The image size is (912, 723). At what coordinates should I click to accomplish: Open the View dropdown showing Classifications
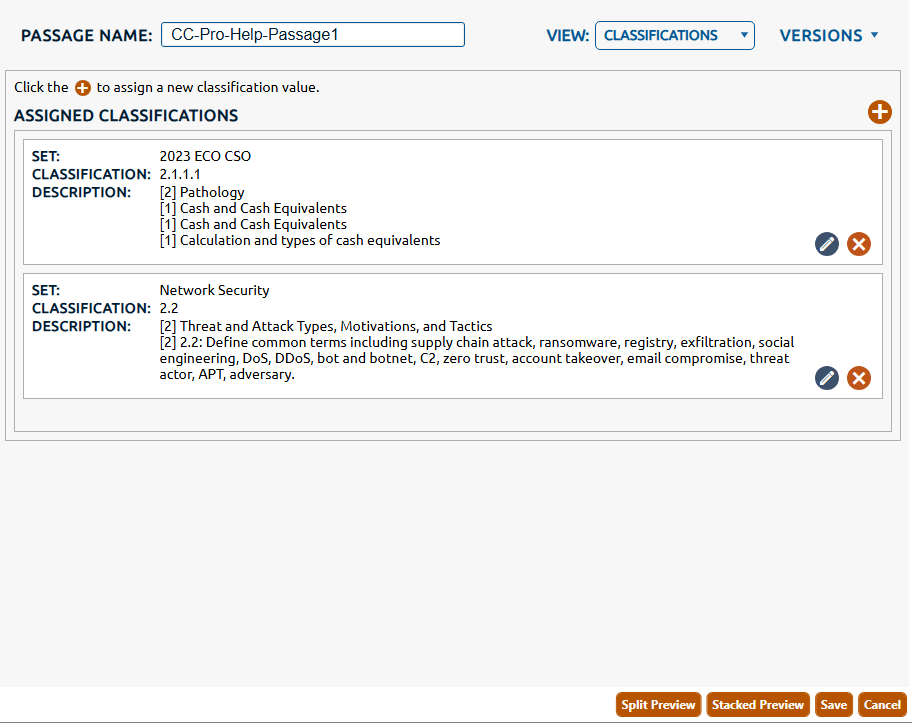674,36
